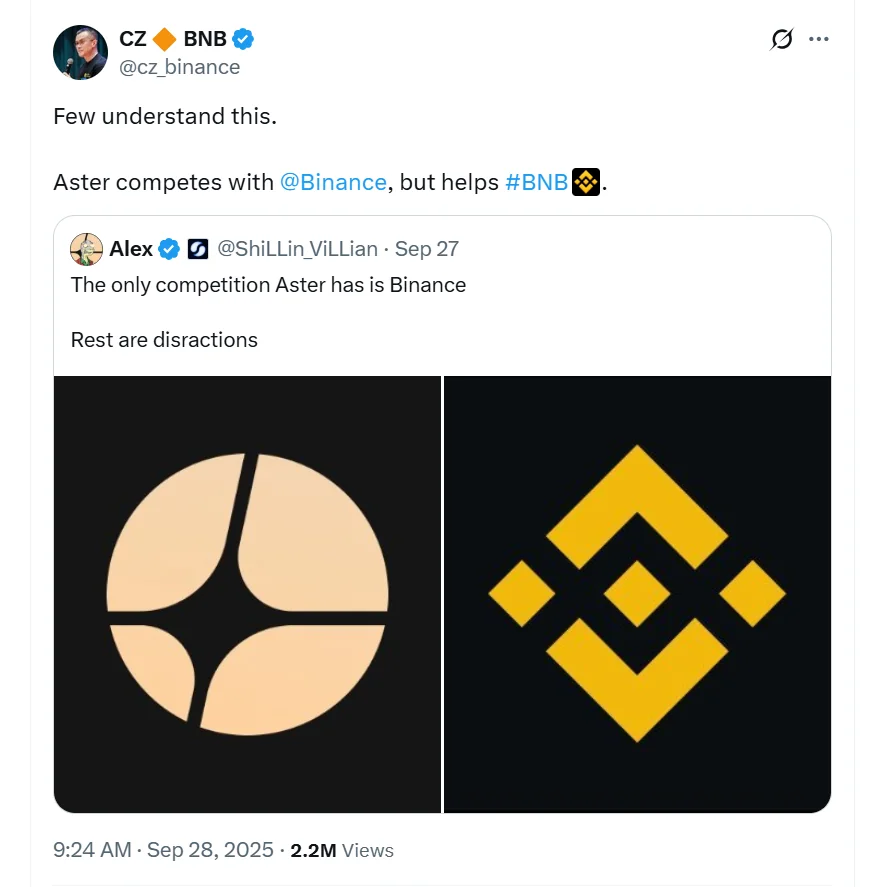Viewport: 884px width, 887px height.
Task: View the 2.2M Views analytics
Action: [x=342, y=850]
